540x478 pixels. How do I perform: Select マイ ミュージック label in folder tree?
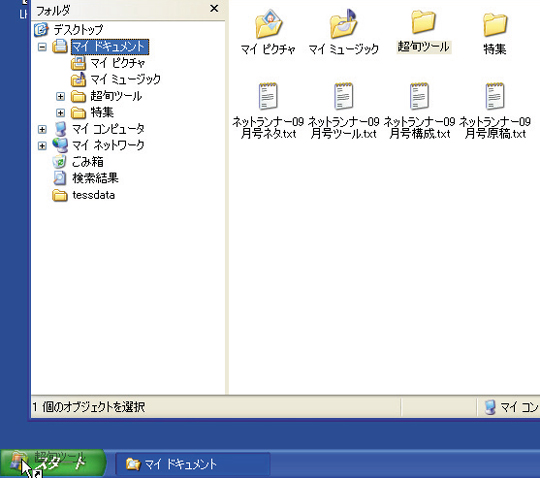pos(125,80)
